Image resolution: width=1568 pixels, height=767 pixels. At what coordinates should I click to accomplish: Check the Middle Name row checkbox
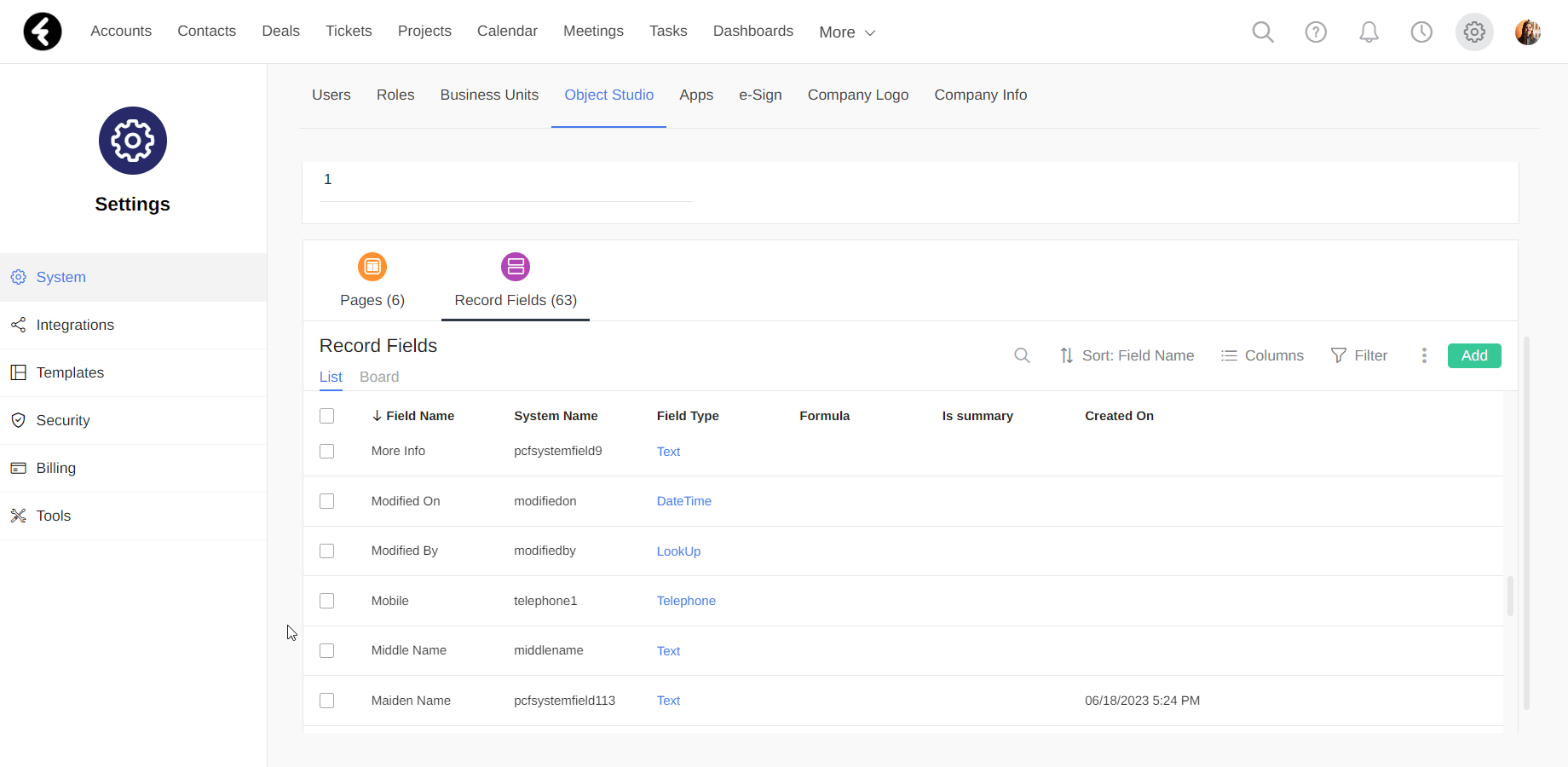(x=326, y=650)
